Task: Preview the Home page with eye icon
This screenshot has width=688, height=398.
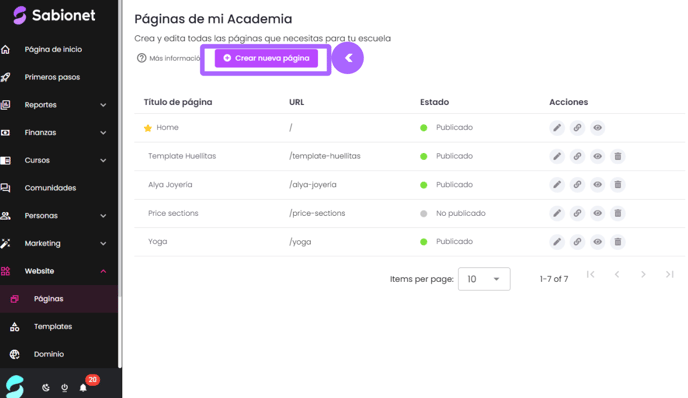Action: 597,128
